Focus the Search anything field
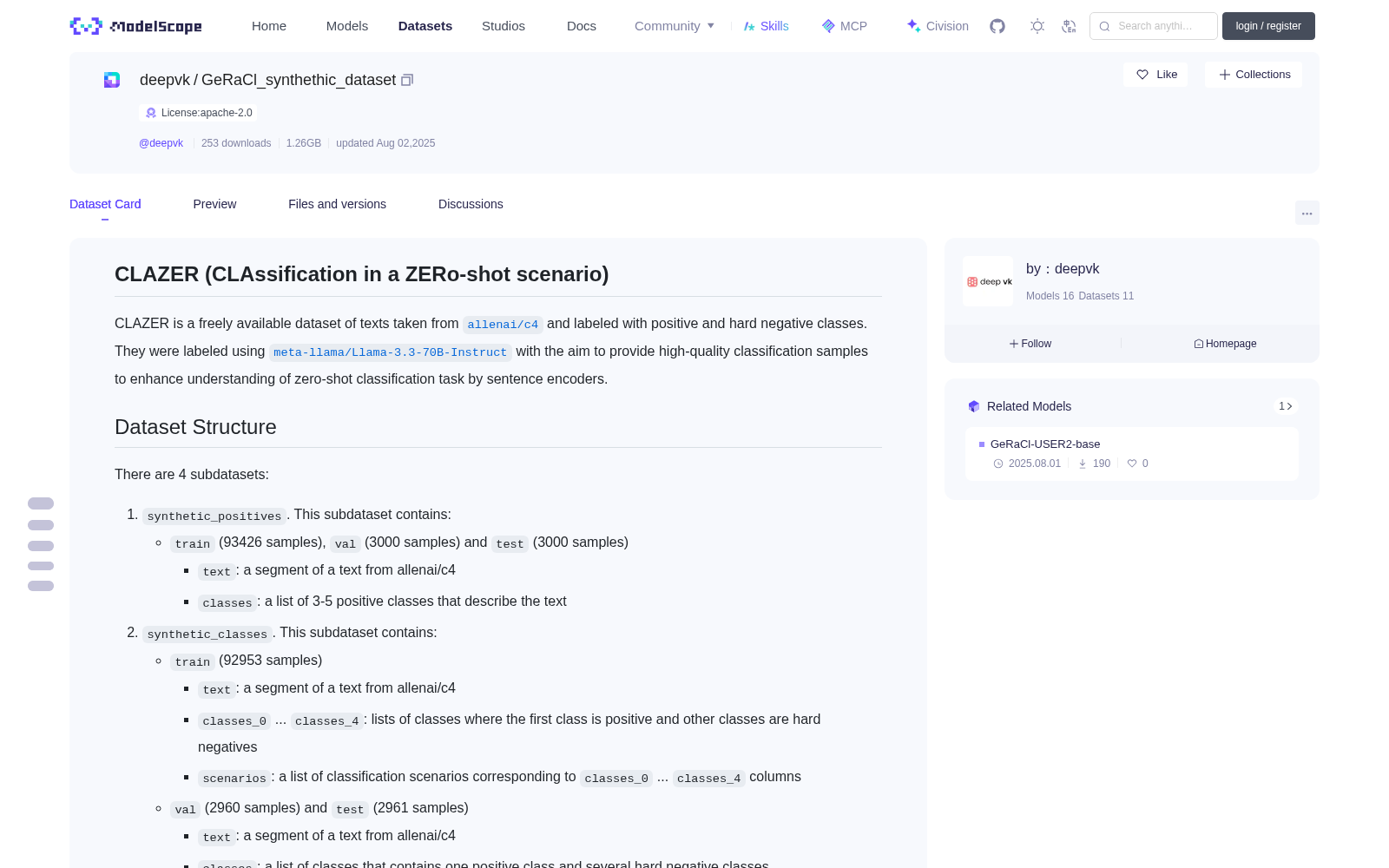Viewport: 1389px width, 868px height. point(1154,26)
